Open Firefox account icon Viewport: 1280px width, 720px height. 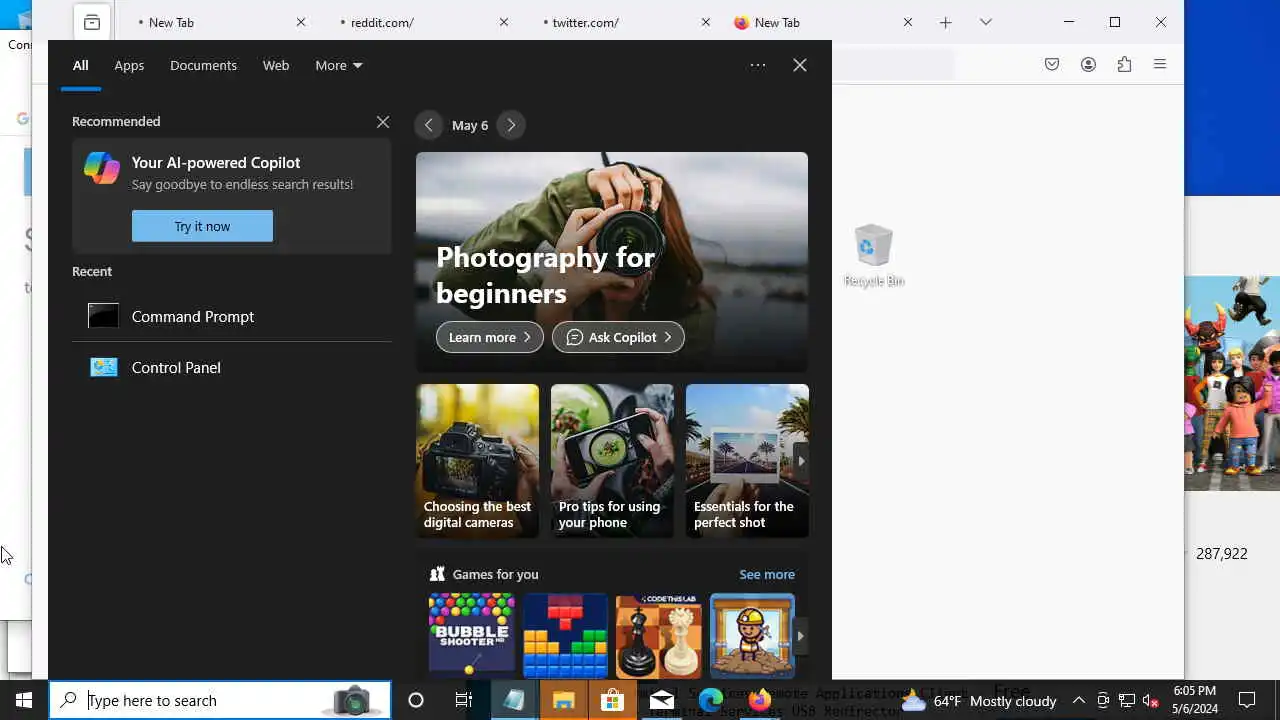1088,64
